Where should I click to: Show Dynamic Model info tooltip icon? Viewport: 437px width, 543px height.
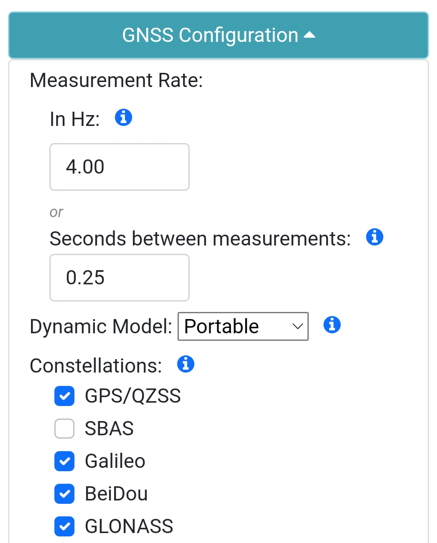pyautogui.click(x=332, y=325)
